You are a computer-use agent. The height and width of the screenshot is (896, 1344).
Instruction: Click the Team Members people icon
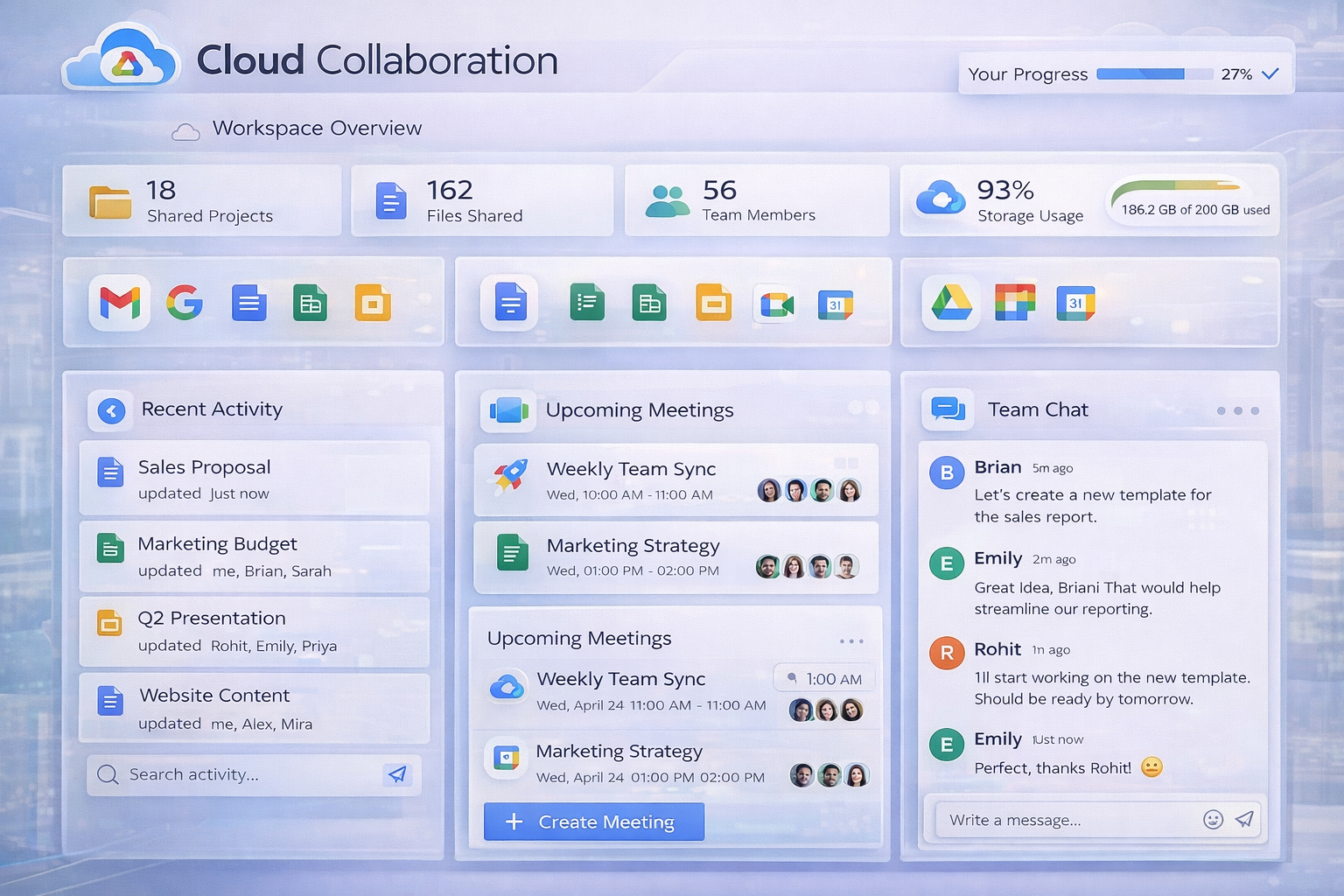(668, 200)
